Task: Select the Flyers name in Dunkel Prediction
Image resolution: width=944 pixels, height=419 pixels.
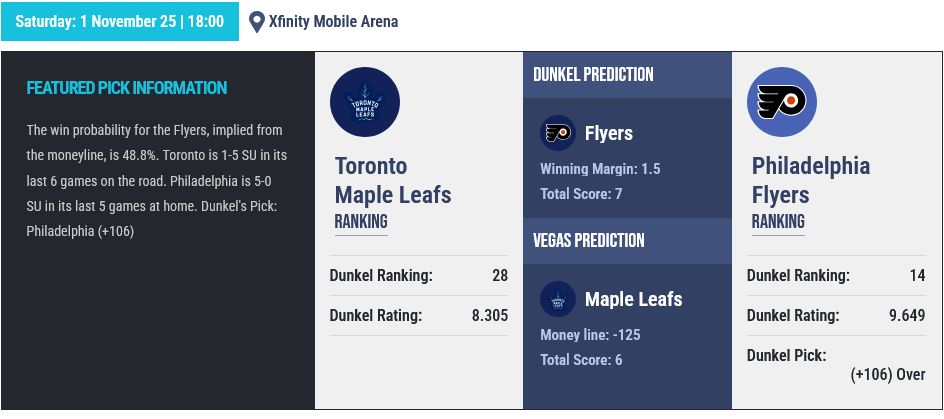Action: point(608,133)
